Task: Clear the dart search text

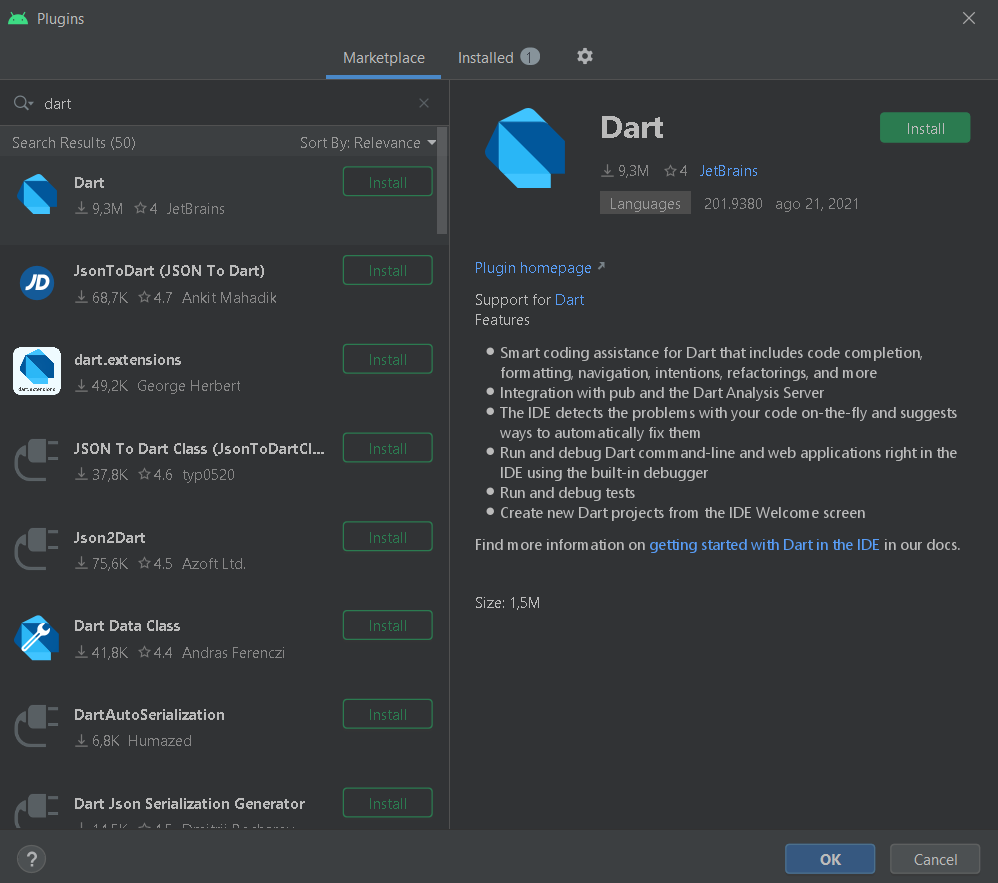Action: 424,103
